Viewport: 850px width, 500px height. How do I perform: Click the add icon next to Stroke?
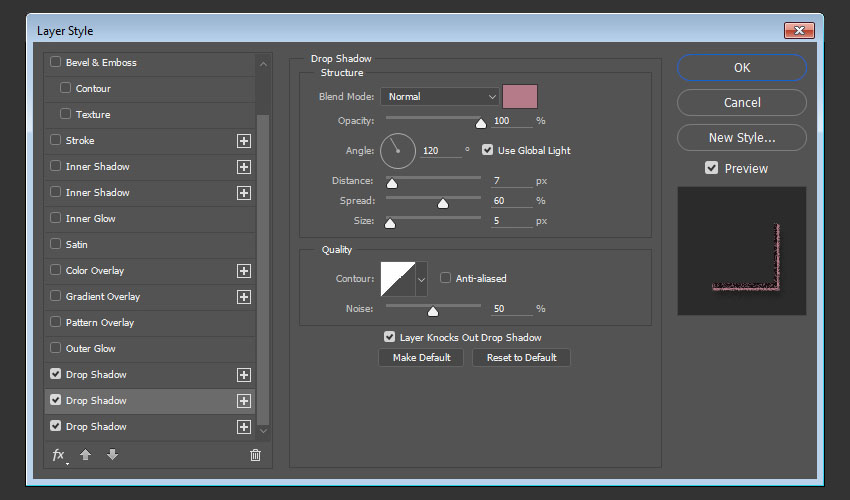pyautogui.click(x=243, y=141)
